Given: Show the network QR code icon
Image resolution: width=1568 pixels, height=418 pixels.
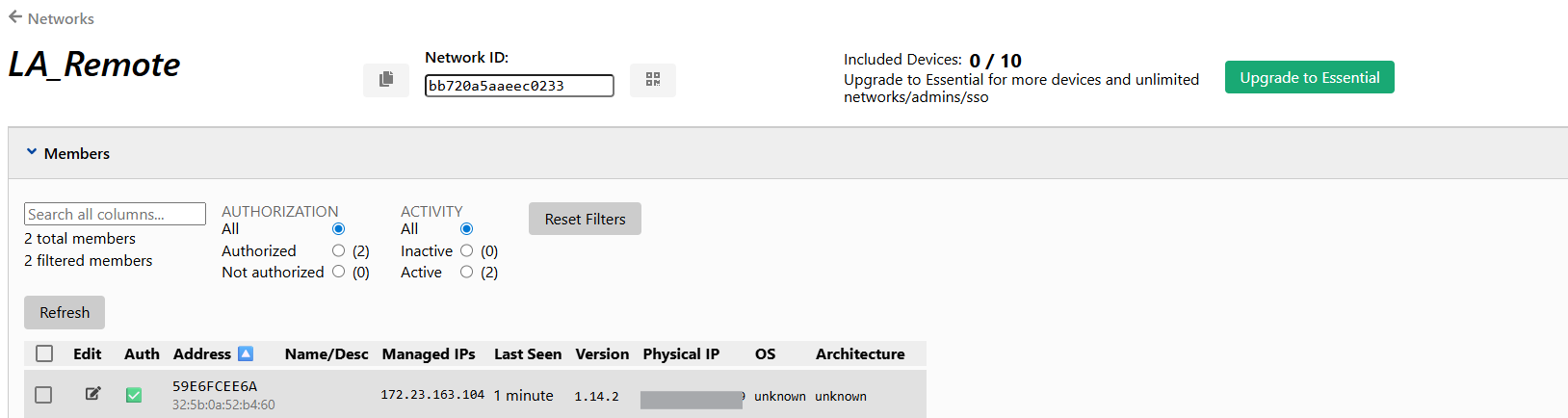Looking at the screenshot, I should (x=653, y=80).
